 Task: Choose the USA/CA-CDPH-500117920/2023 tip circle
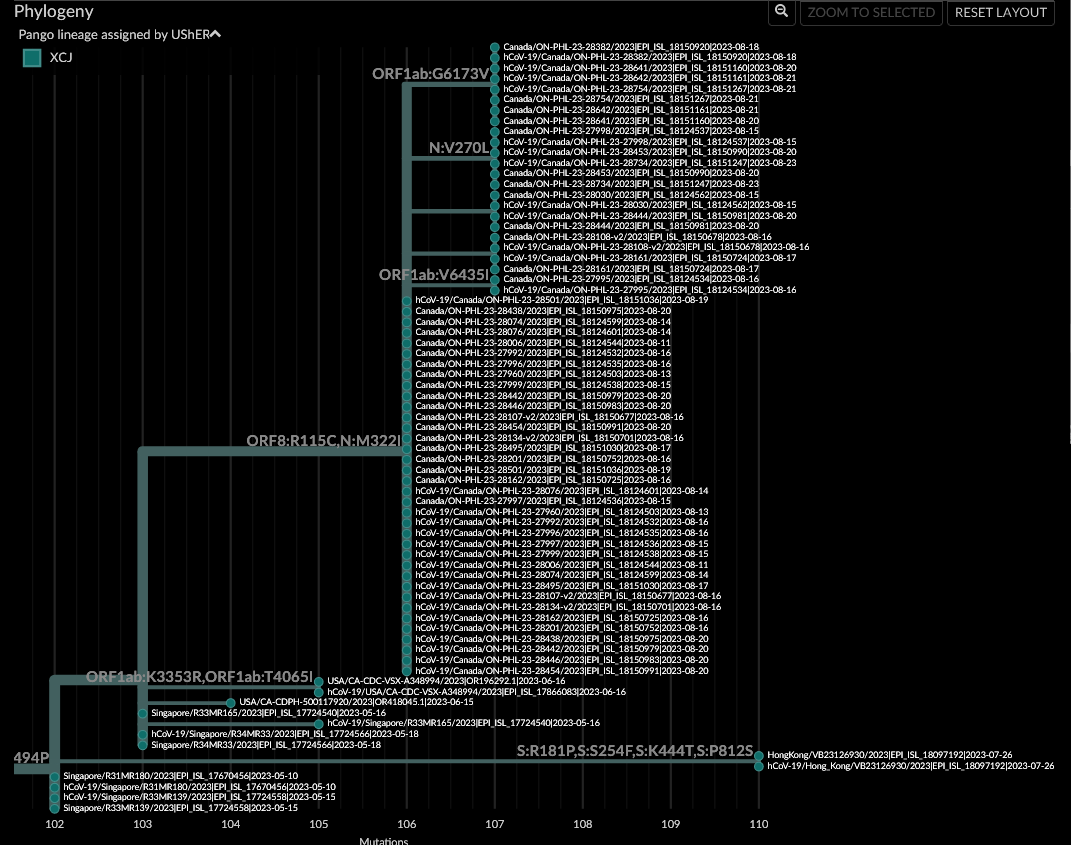pos(231,703)
